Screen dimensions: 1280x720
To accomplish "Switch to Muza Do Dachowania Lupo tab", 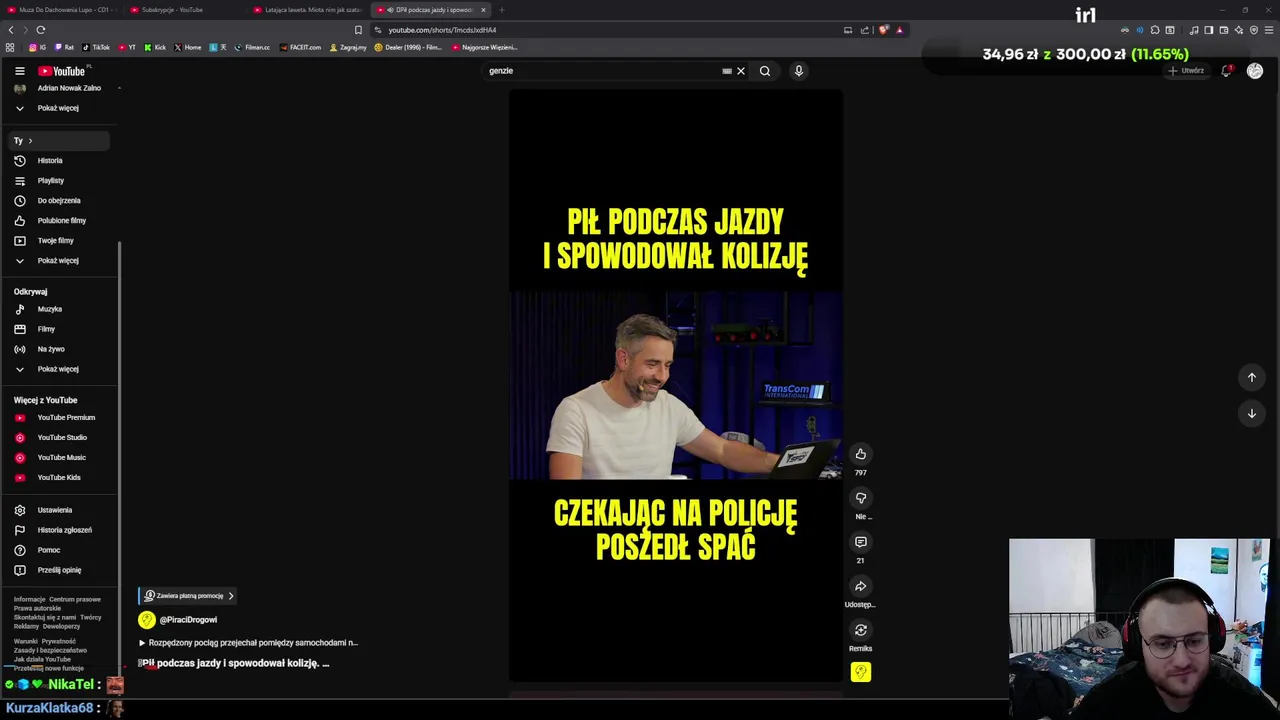I will pos(64,10).
